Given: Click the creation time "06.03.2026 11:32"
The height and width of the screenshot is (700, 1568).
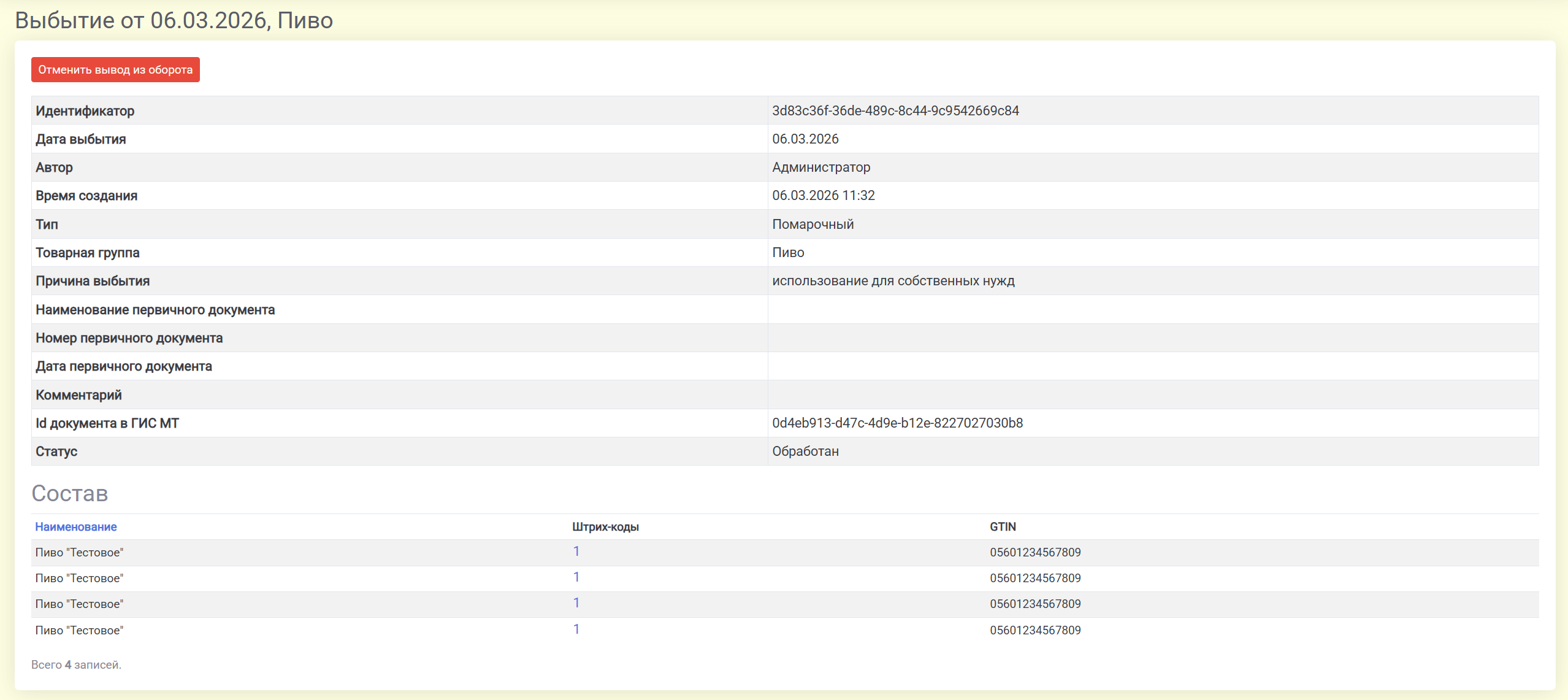Looking at the screenshot, I should pos(823,195).
